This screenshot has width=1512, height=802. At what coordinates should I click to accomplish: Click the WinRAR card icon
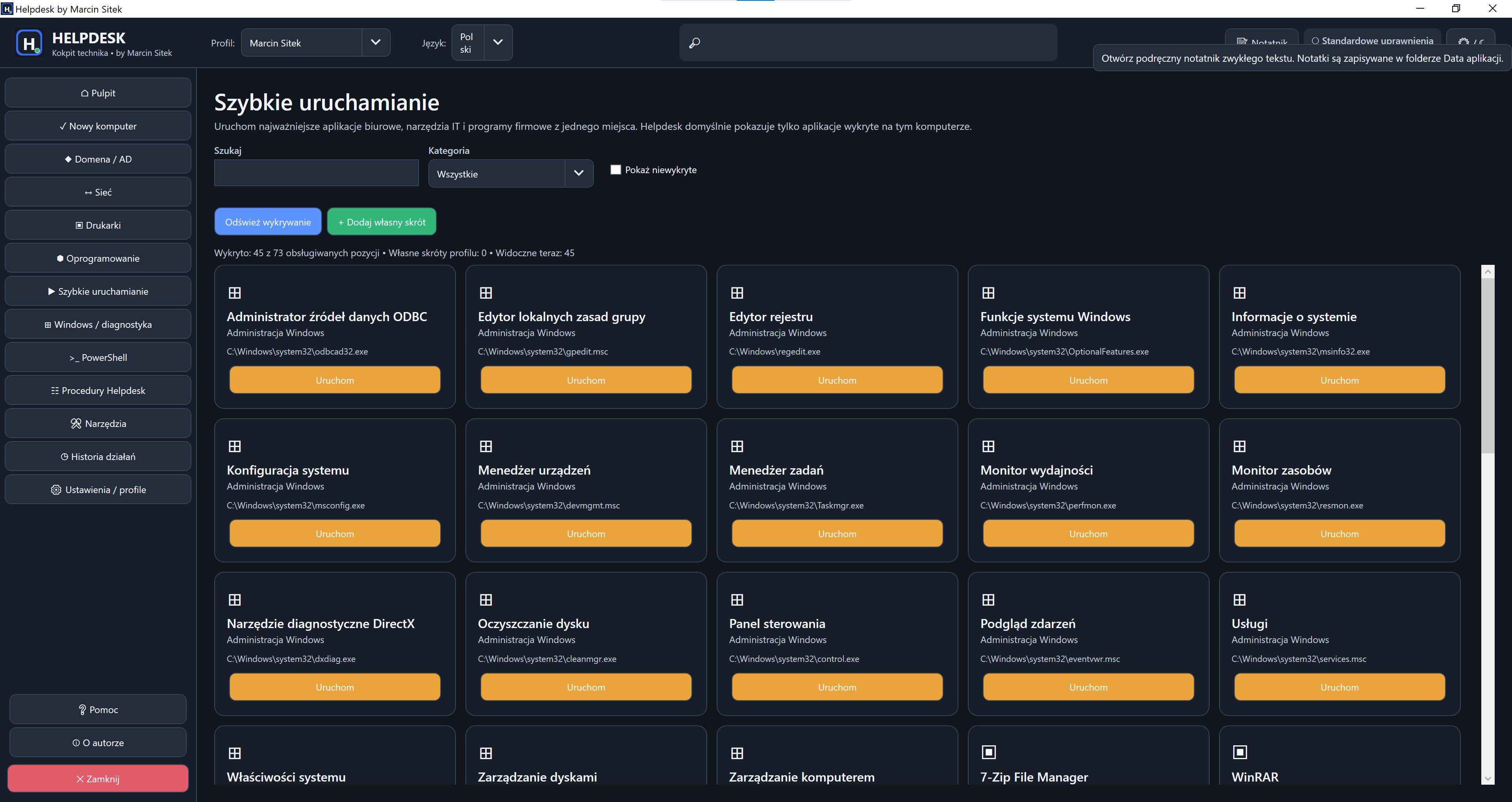1240,752
